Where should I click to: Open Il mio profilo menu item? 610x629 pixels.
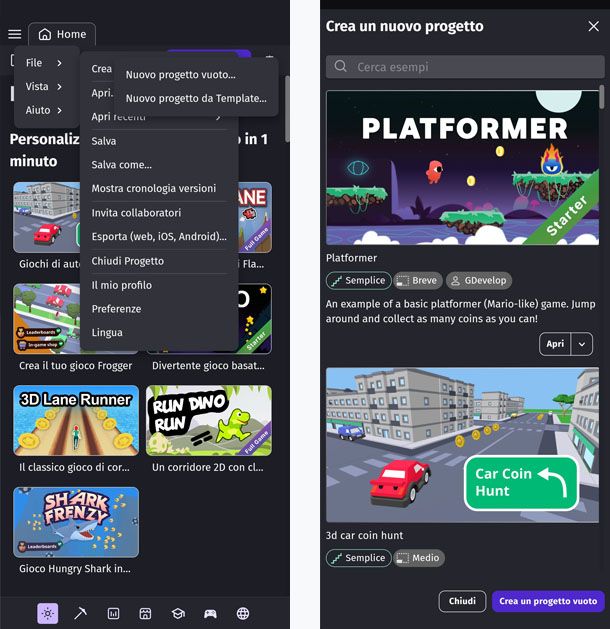(x=159, y=285)
